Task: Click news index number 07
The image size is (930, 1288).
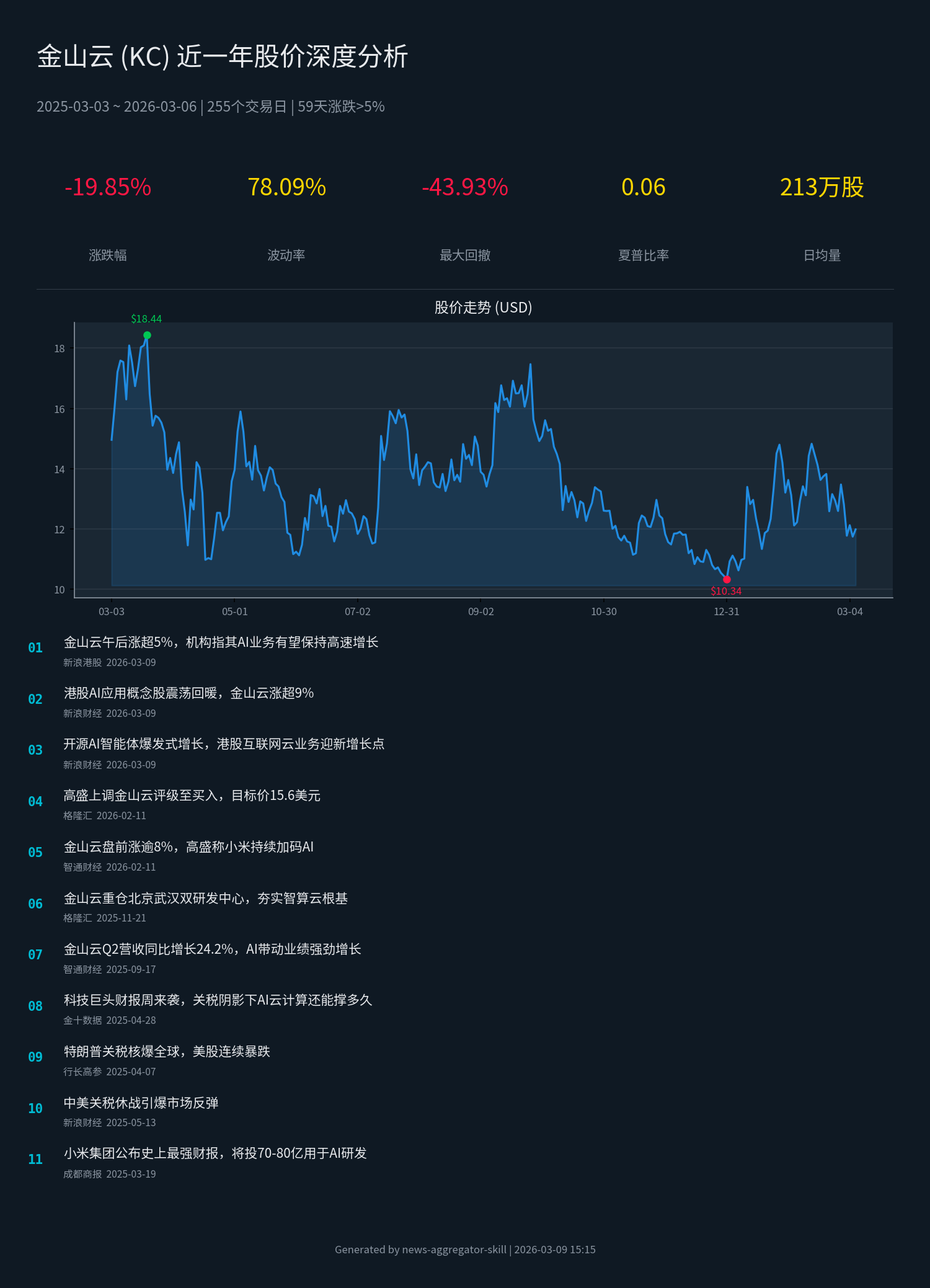Action: (35, 955)
